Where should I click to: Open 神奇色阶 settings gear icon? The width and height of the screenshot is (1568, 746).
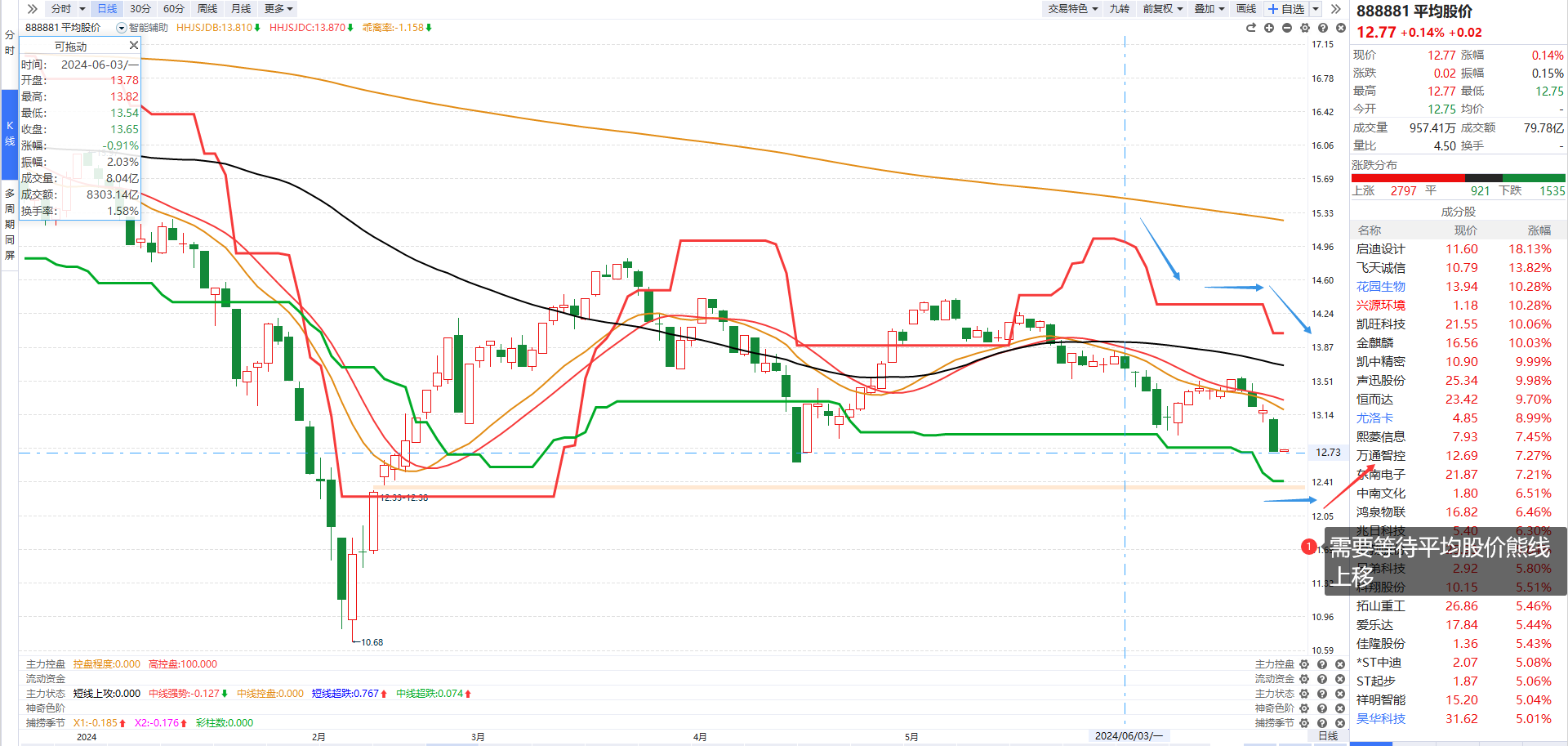point(1304,708)
